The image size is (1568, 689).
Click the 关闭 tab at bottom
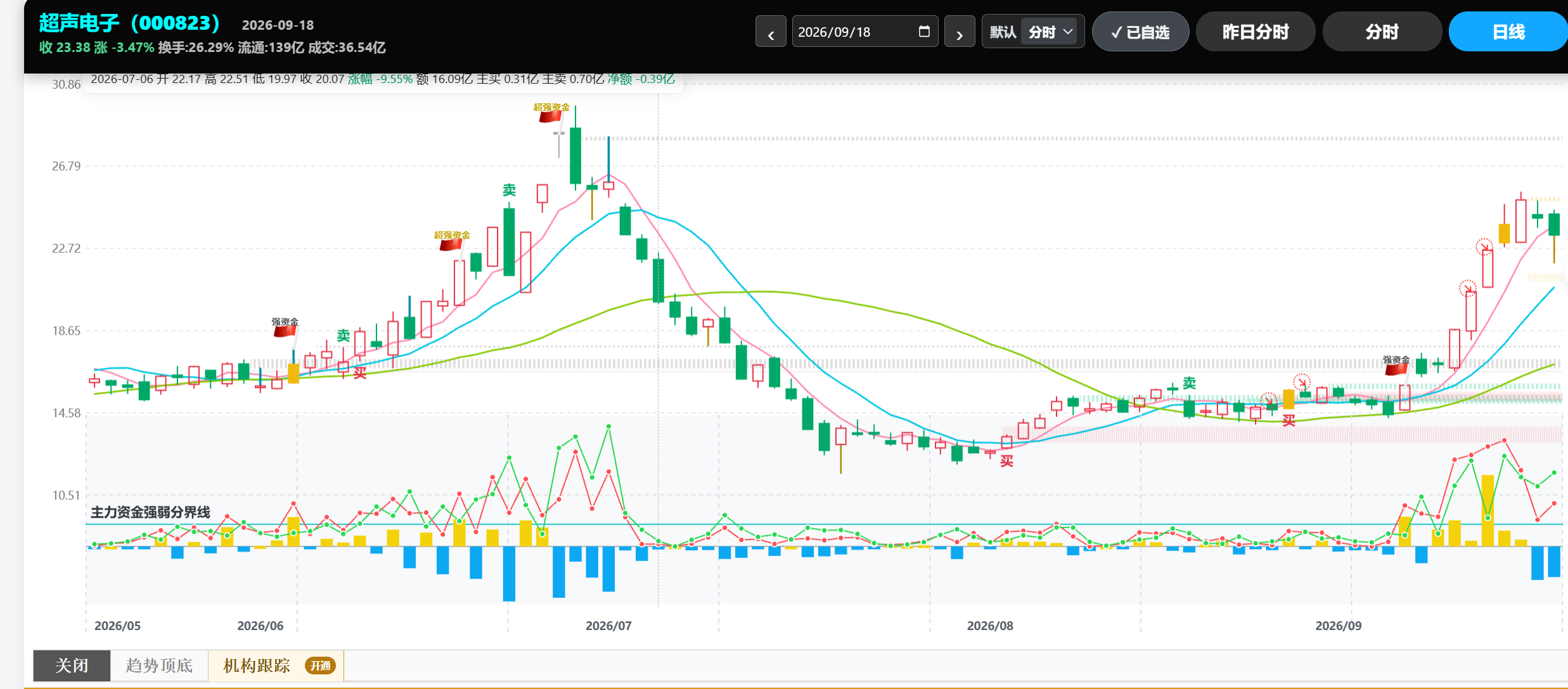pos(72,666)
